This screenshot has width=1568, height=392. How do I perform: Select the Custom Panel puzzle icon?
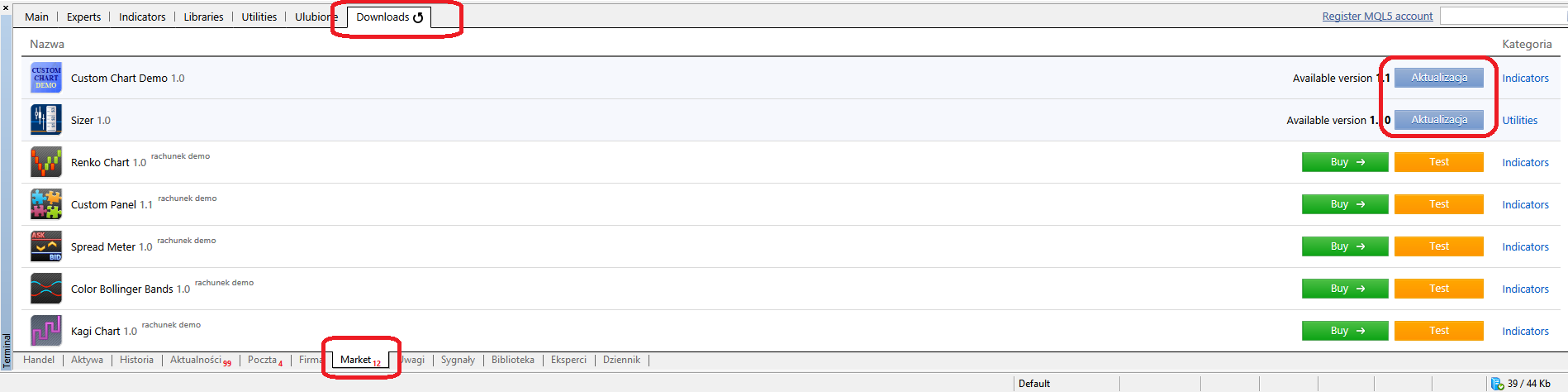(46, 204)
